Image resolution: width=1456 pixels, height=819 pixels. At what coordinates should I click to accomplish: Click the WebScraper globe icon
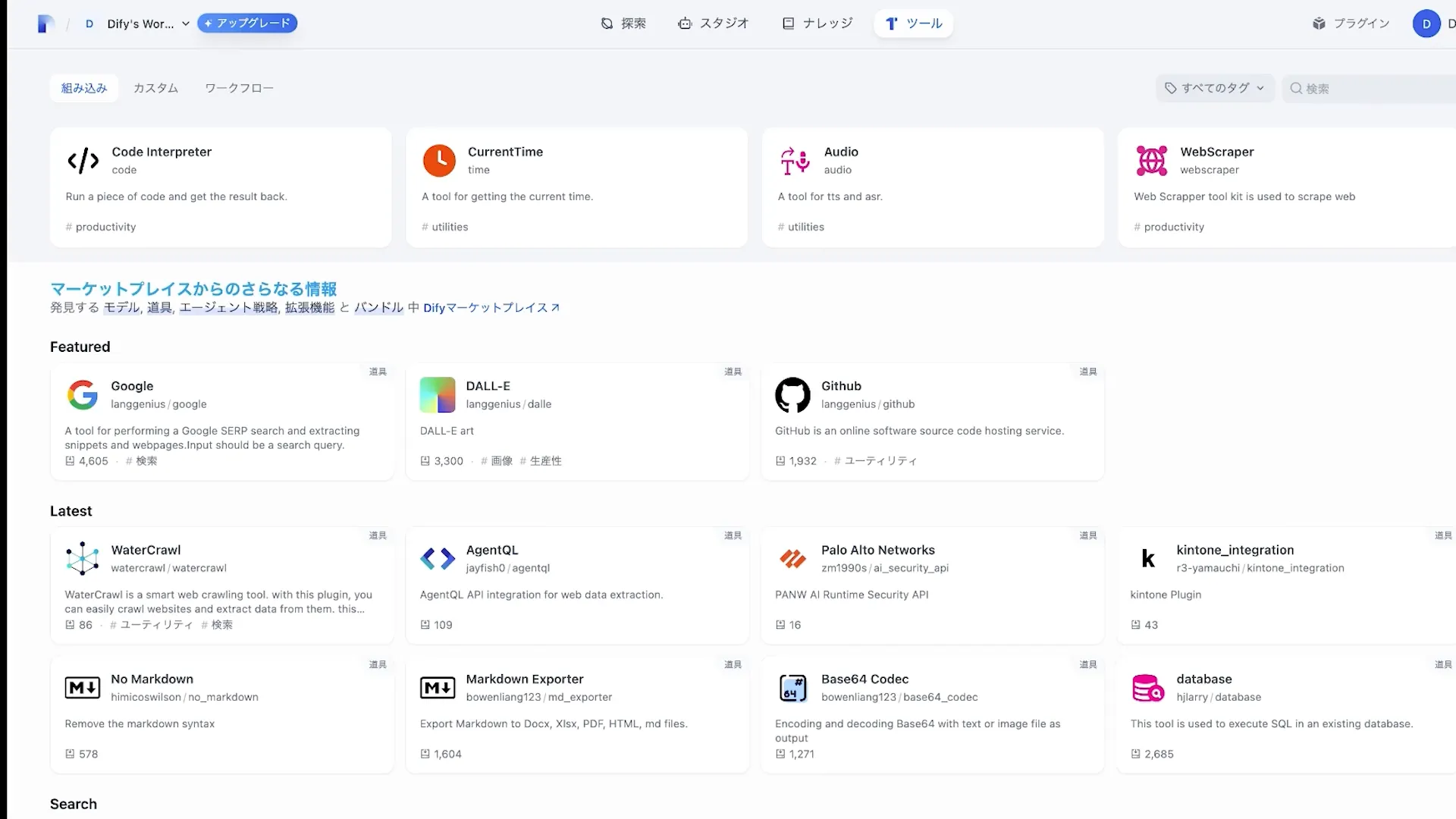1151,161
